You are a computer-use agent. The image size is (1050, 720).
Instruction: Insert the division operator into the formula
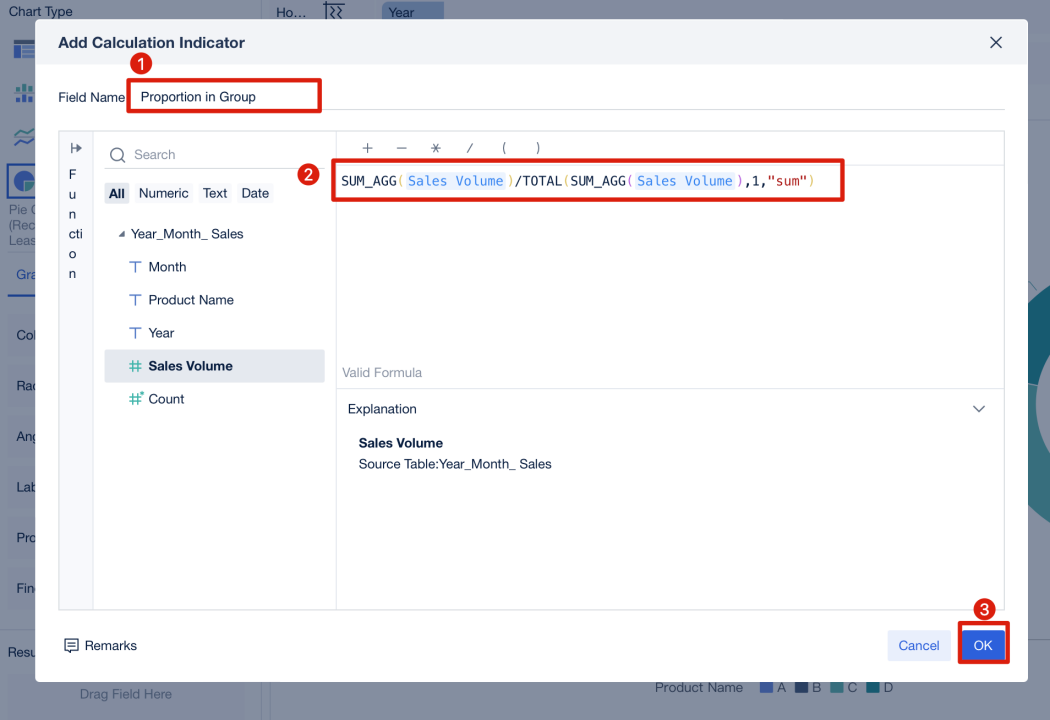[469, 147]
